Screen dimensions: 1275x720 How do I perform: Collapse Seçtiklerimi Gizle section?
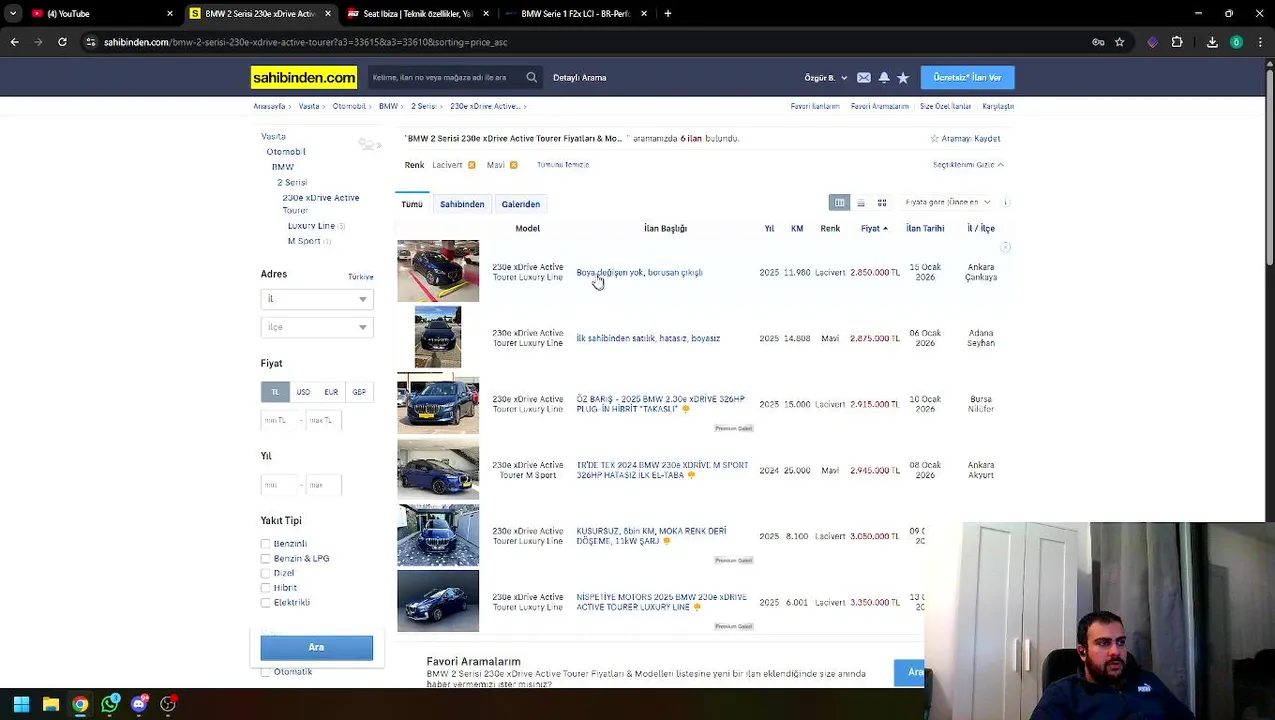pyautogui.click(x=968, y=165)
